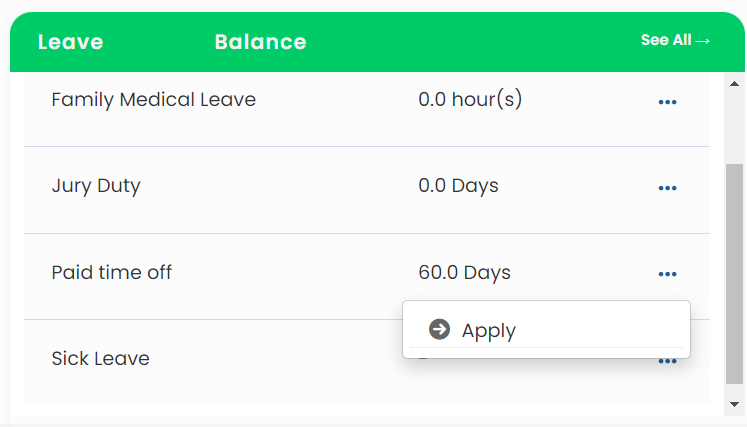Click the scrollbar track above the thumb
Image resolution: width=747 pixels, height=427 pixels.
(734, 128)
